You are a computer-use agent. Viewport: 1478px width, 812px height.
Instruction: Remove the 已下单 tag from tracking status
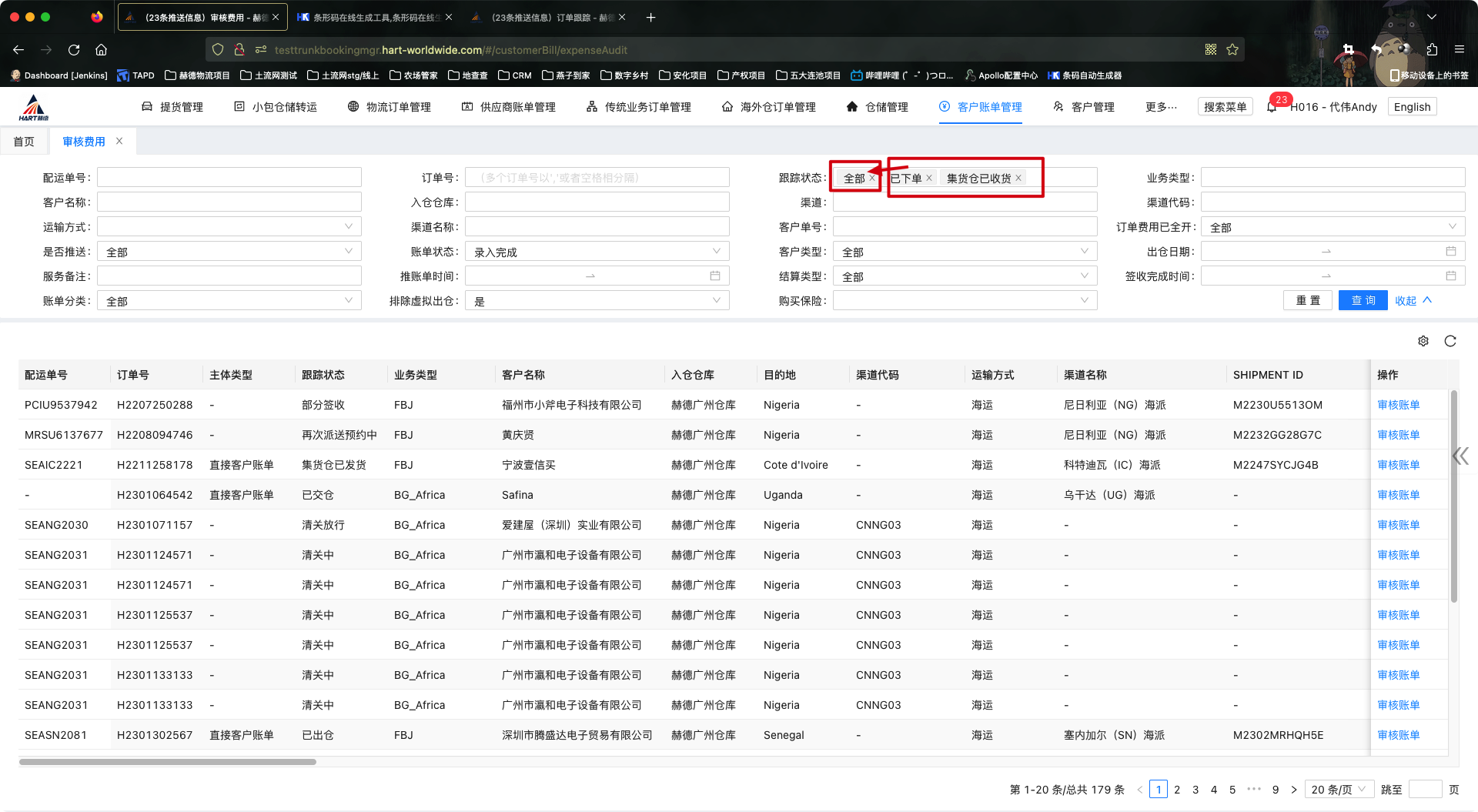(x=929, y=178)
